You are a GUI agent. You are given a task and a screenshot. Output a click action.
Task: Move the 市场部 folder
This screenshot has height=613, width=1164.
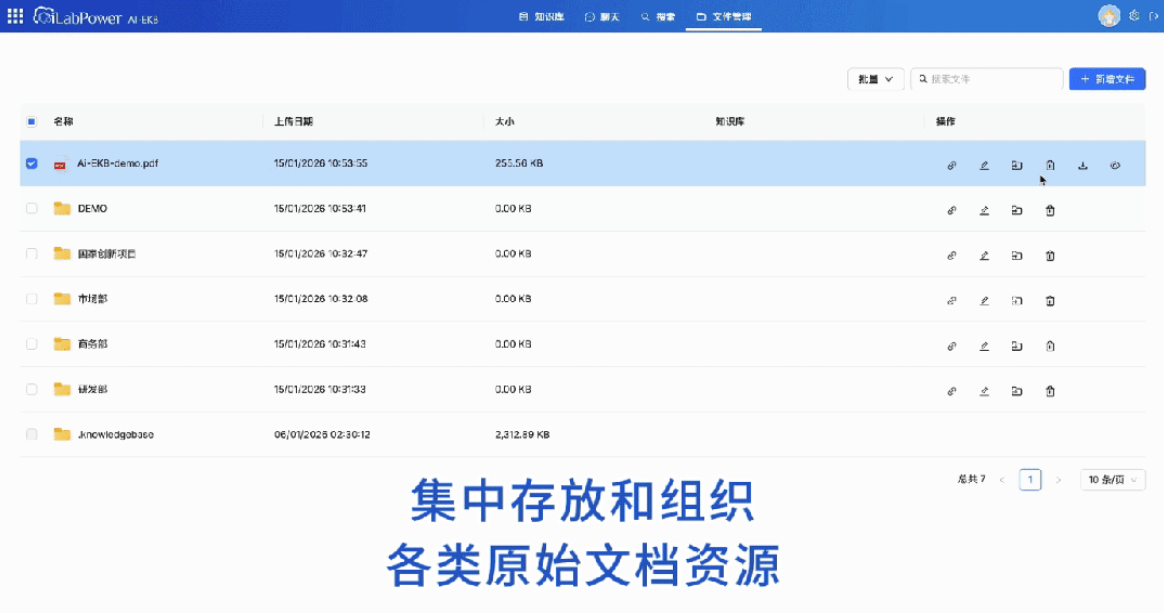[1017, 301]
